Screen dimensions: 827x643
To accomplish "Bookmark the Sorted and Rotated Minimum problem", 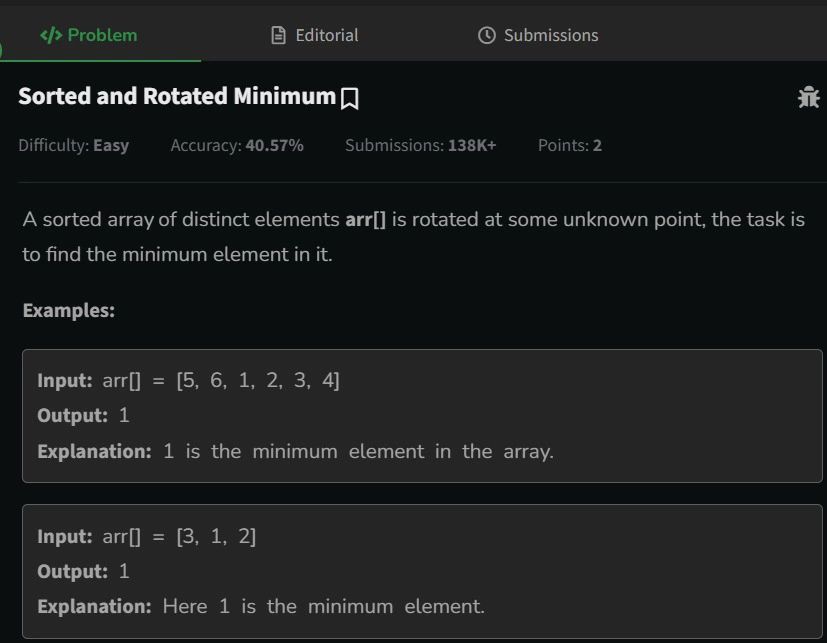I will point(350,99).
